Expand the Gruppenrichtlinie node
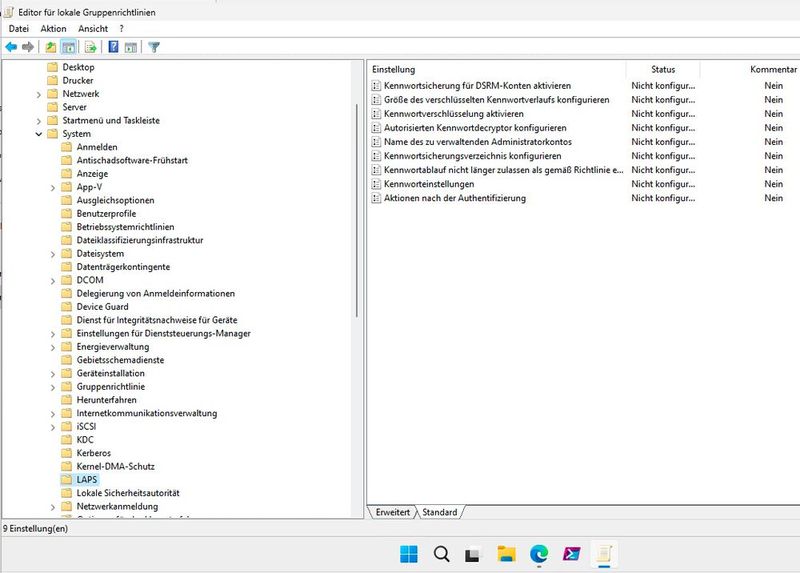 click(x=53, y=387)
